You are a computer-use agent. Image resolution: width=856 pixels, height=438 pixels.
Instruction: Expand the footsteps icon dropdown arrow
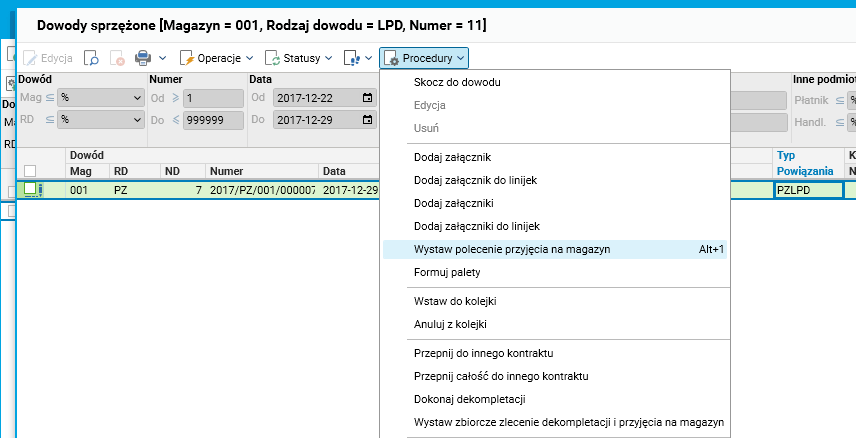coord(369,58)
